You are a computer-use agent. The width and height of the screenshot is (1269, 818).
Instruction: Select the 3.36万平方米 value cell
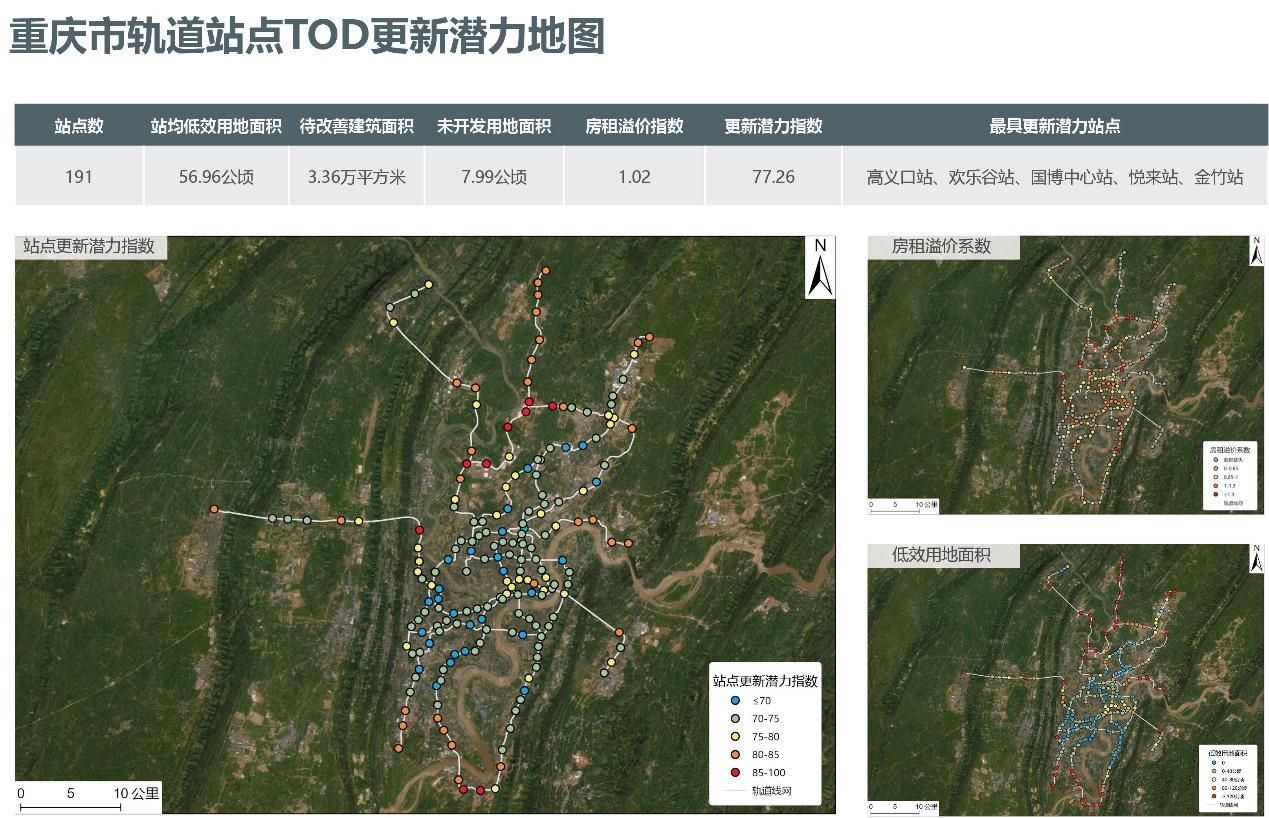pos(356,177)
